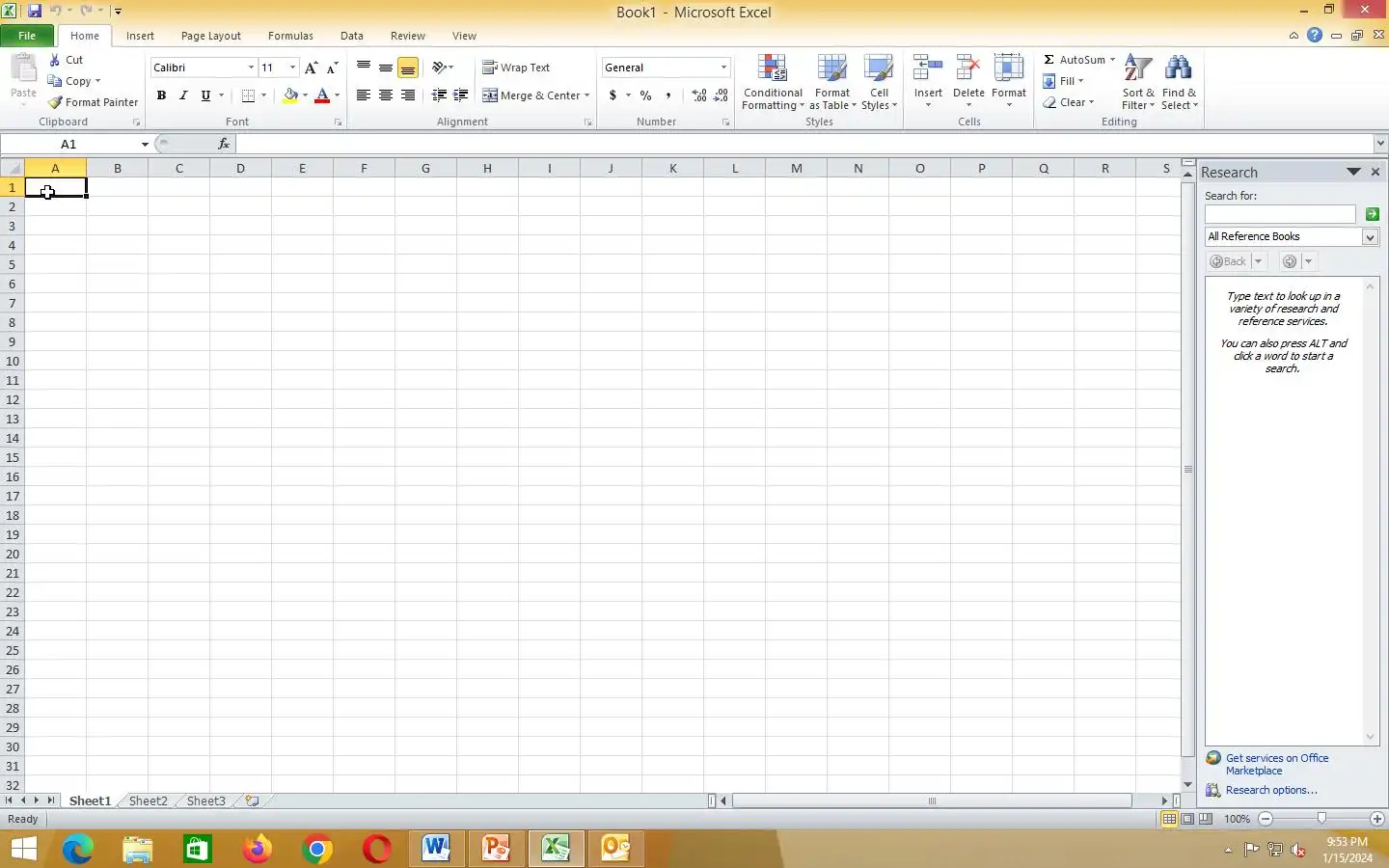
Task: Open the General number format dropdown
Action: pos(723,68)
